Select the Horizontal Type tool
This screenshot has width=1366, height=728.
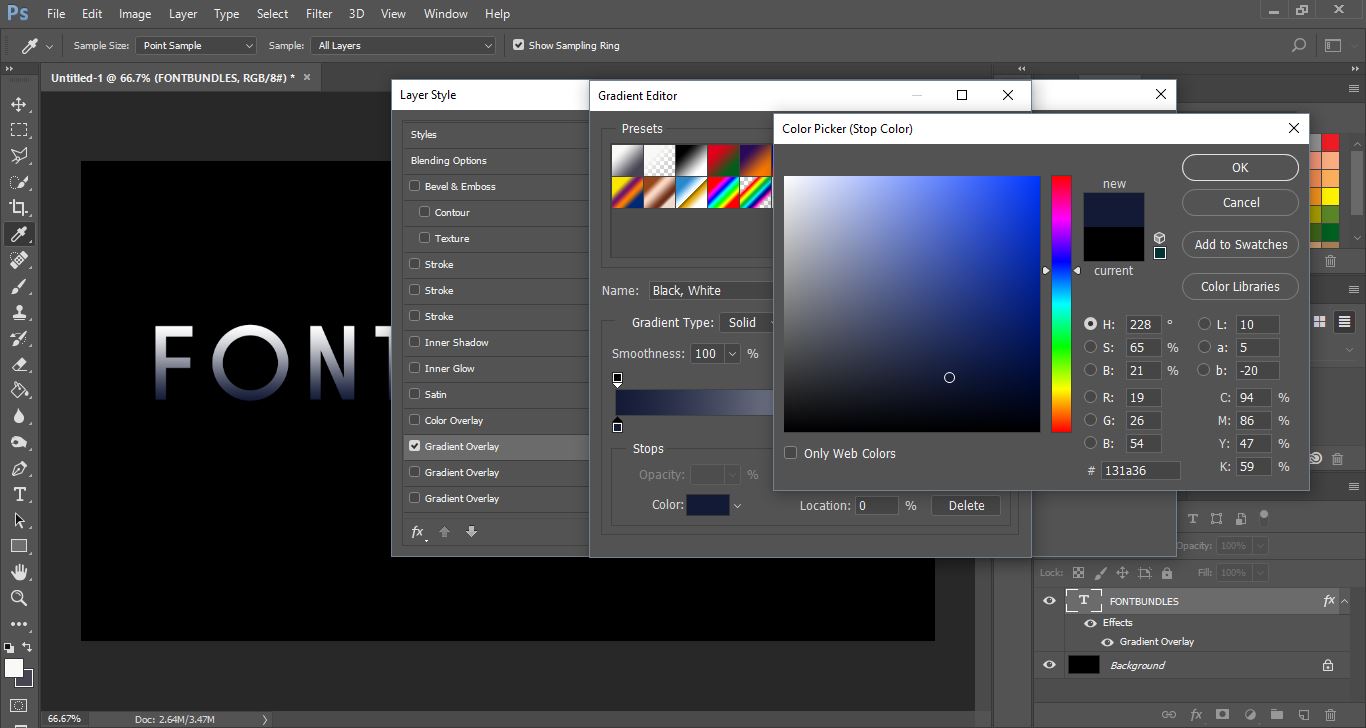19,495
